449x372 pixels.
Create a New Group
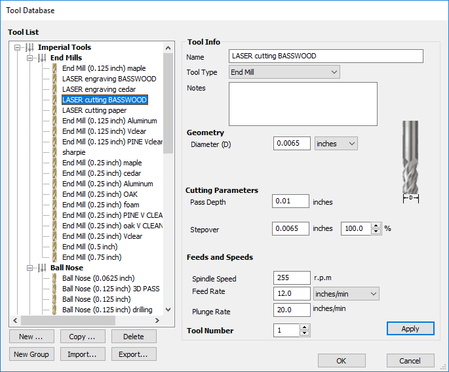(x=32, y=354)
